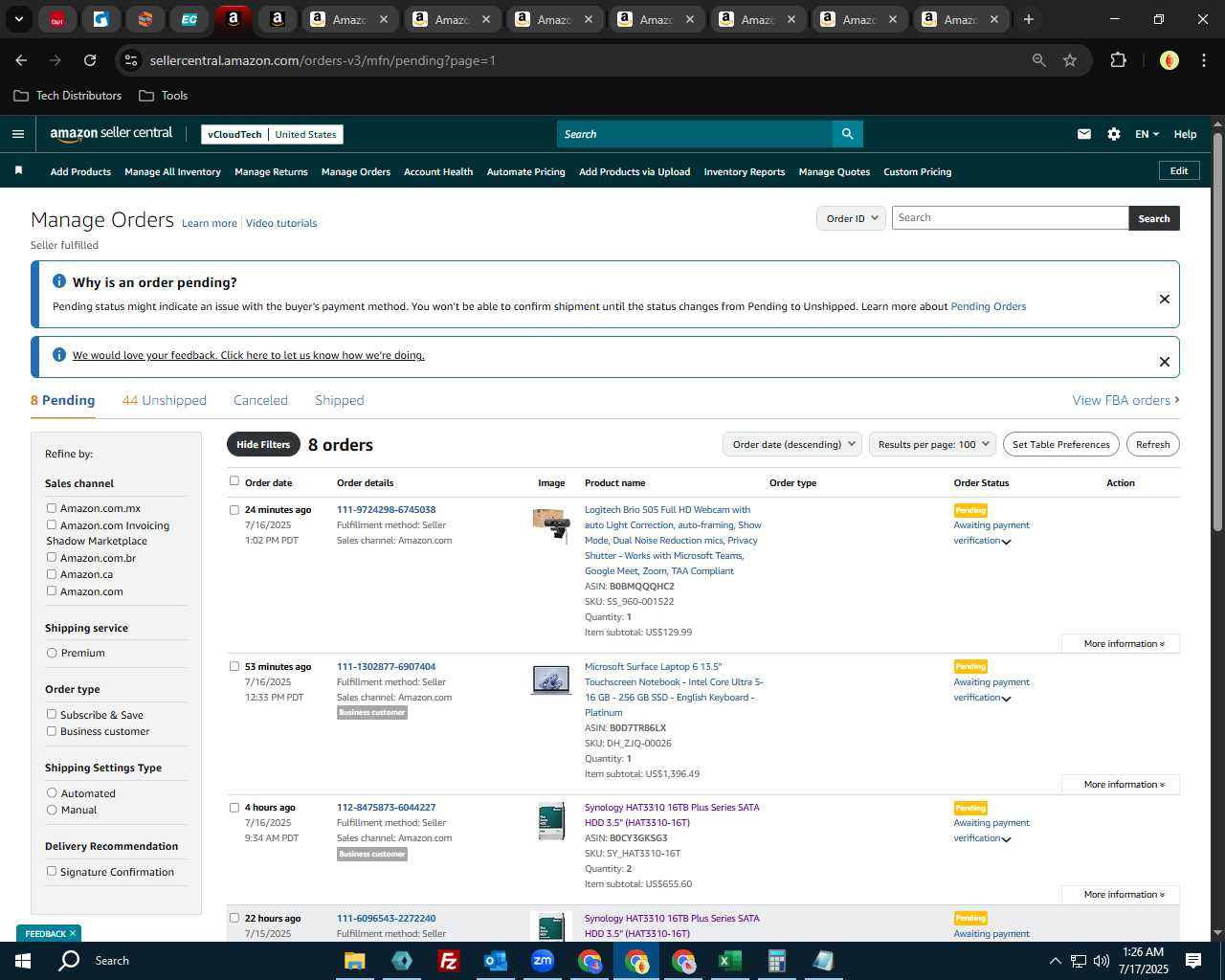Viewport: 1225px width, 980px height.
Task: Open order link 111-1302877-6907404
Action: (386, 667)
